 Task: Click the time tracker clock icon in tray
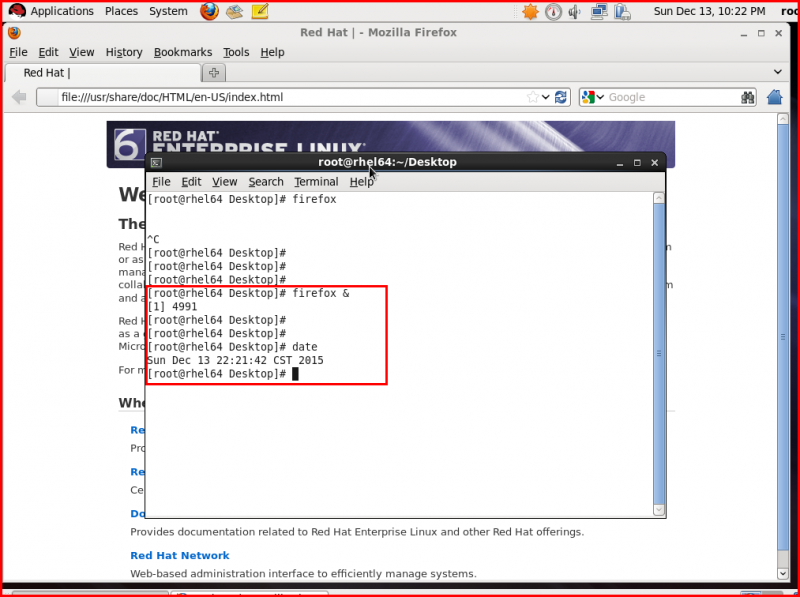click(552, 11)
